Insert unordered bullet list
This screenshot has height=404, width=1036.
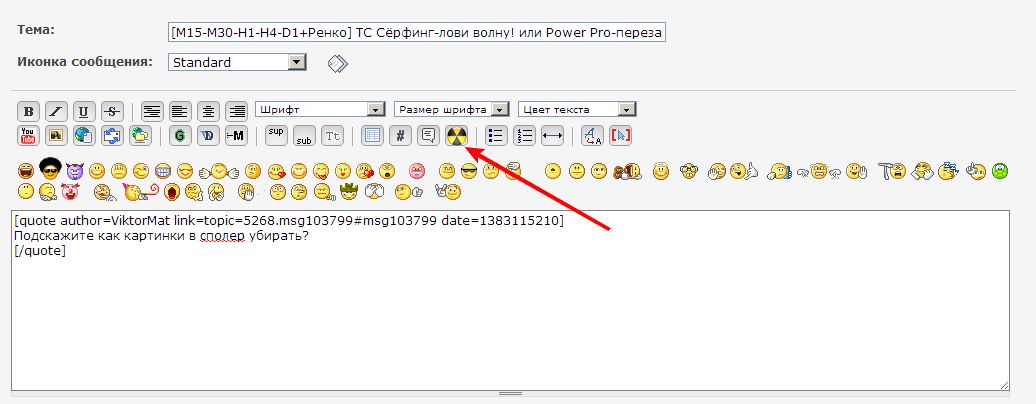pyautogui.click(x=496, y=136)
